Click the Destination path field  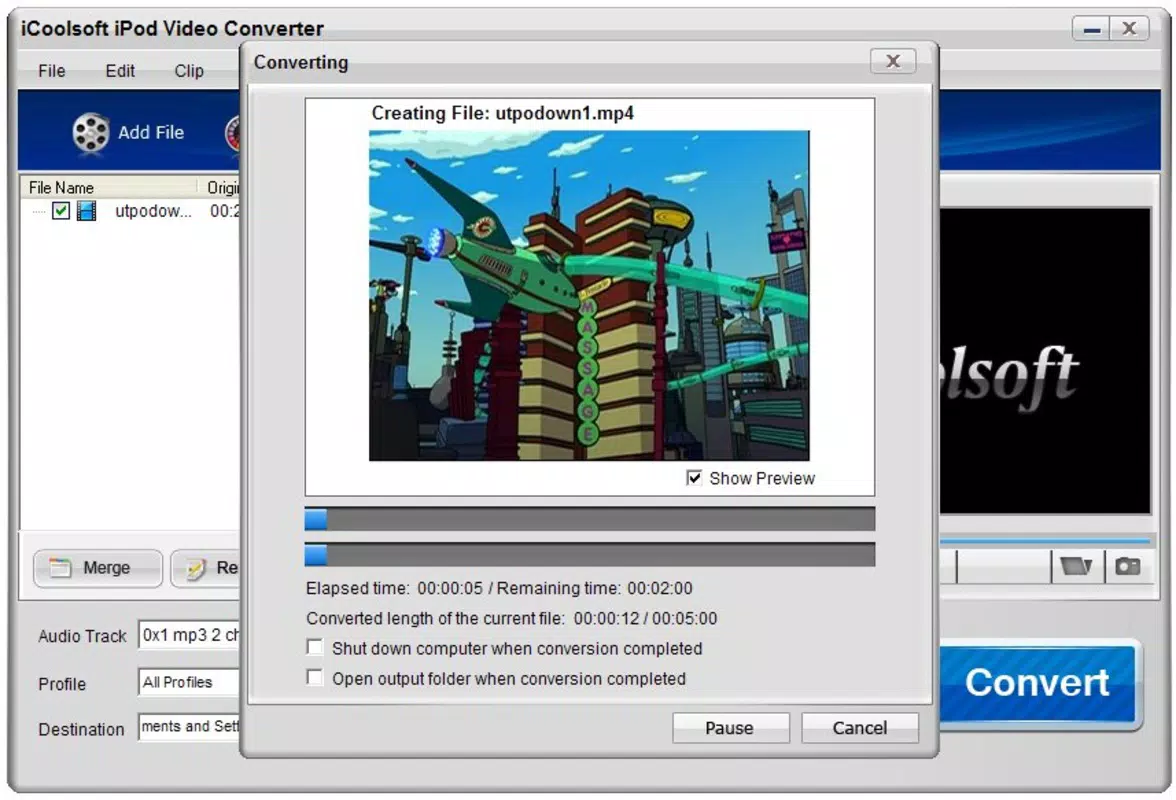[188, 727]
